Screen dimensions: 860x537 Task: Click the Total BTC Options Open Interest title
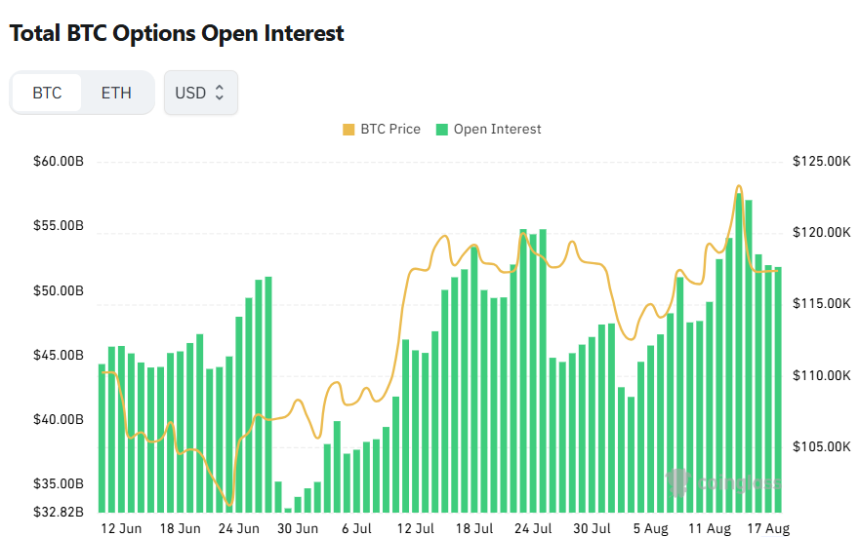point(177,33)
